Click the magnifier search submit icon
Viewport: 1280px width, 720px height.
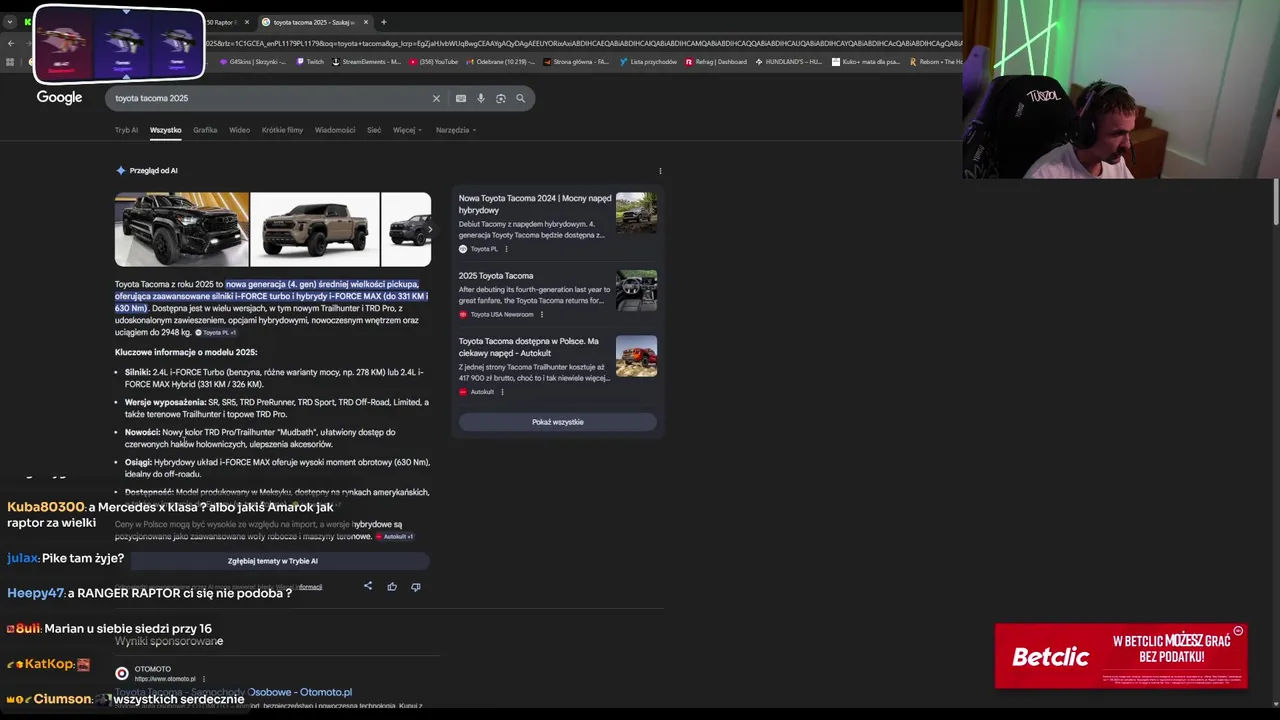point(520,98)
